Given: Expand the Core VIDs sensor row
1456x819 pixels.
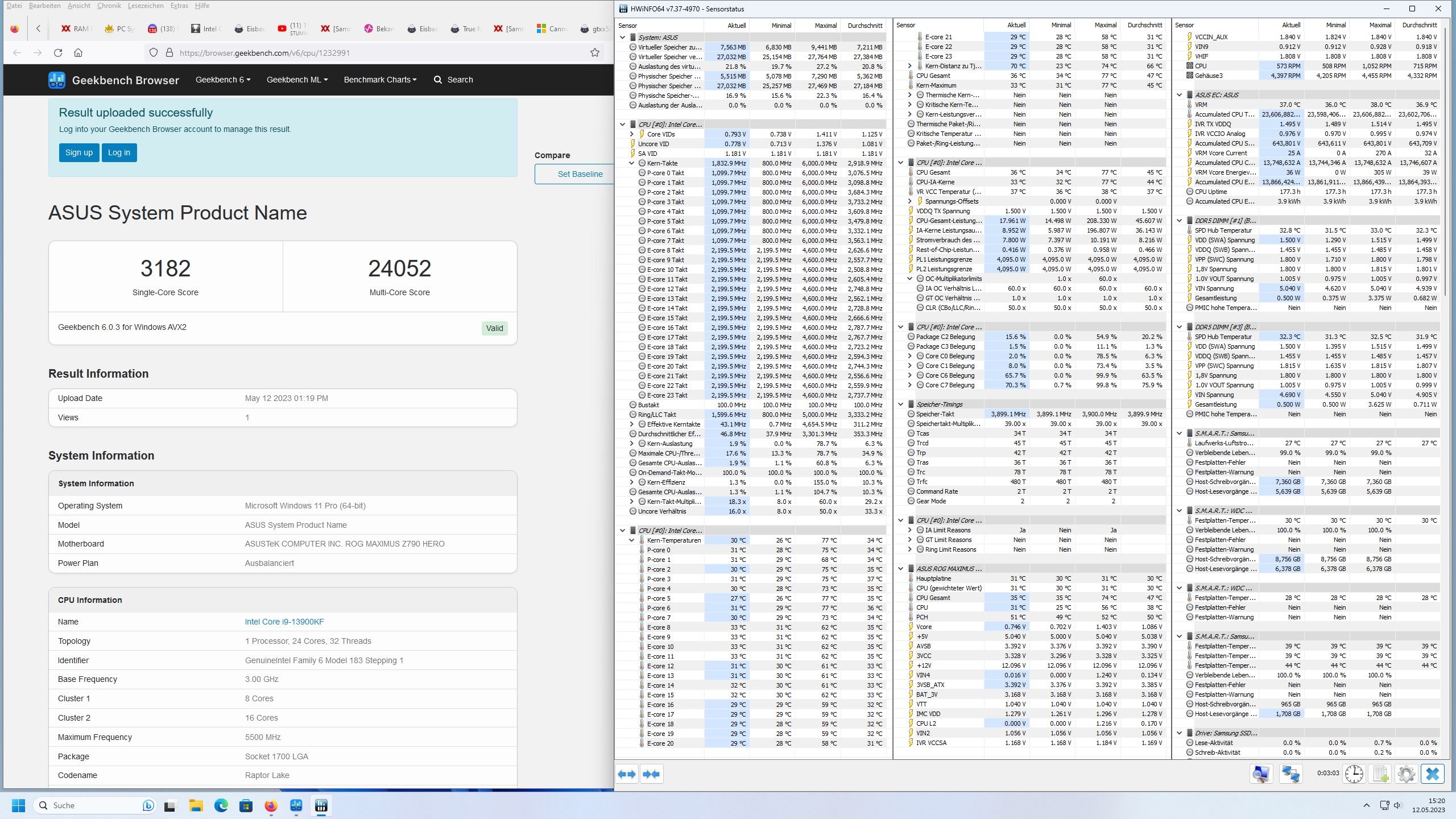Looking at the screenshot, I should coord(631,134).
